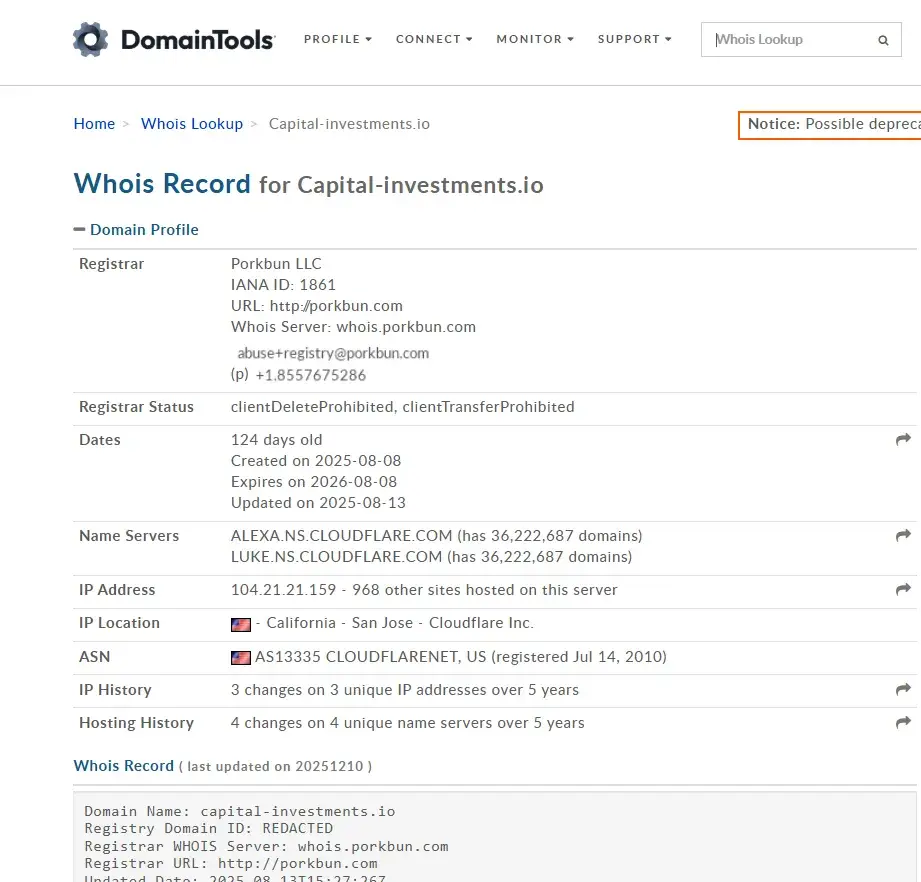Click the share arrow in Name Servers row
The image size is (921, 882).
click(x=903, y=535)
